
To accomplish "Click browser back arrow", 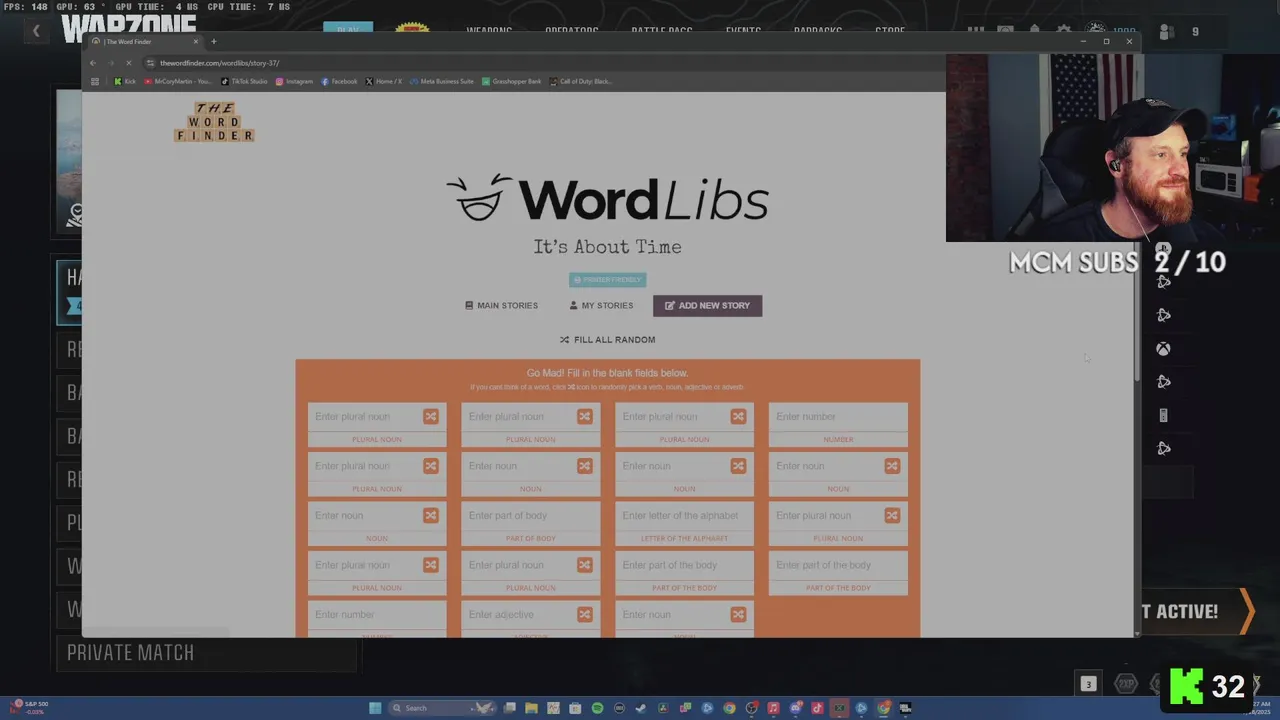I will click(93, 63).
